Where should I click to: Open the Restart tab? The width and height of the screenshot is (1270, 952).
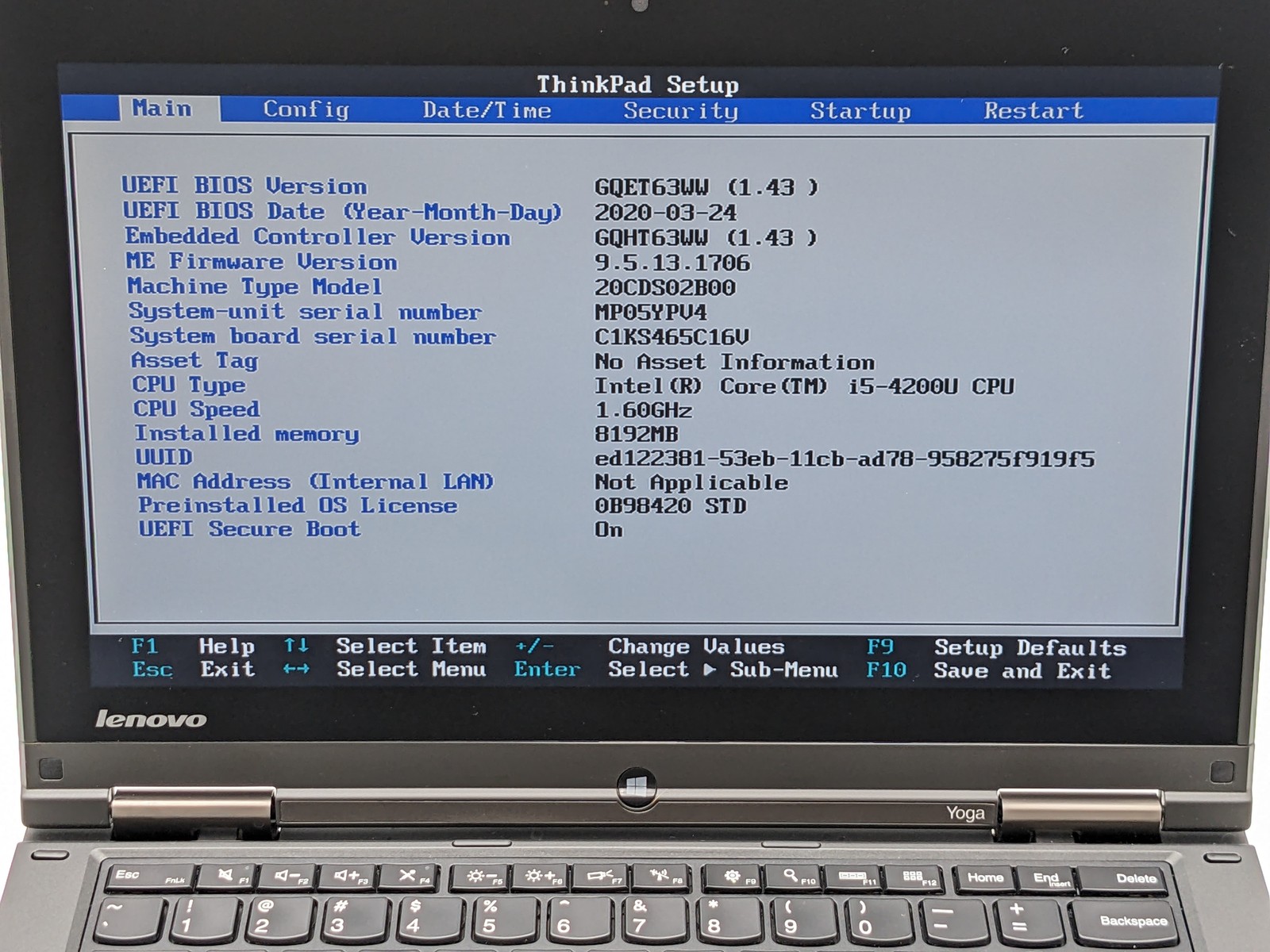click(1033, 110)
